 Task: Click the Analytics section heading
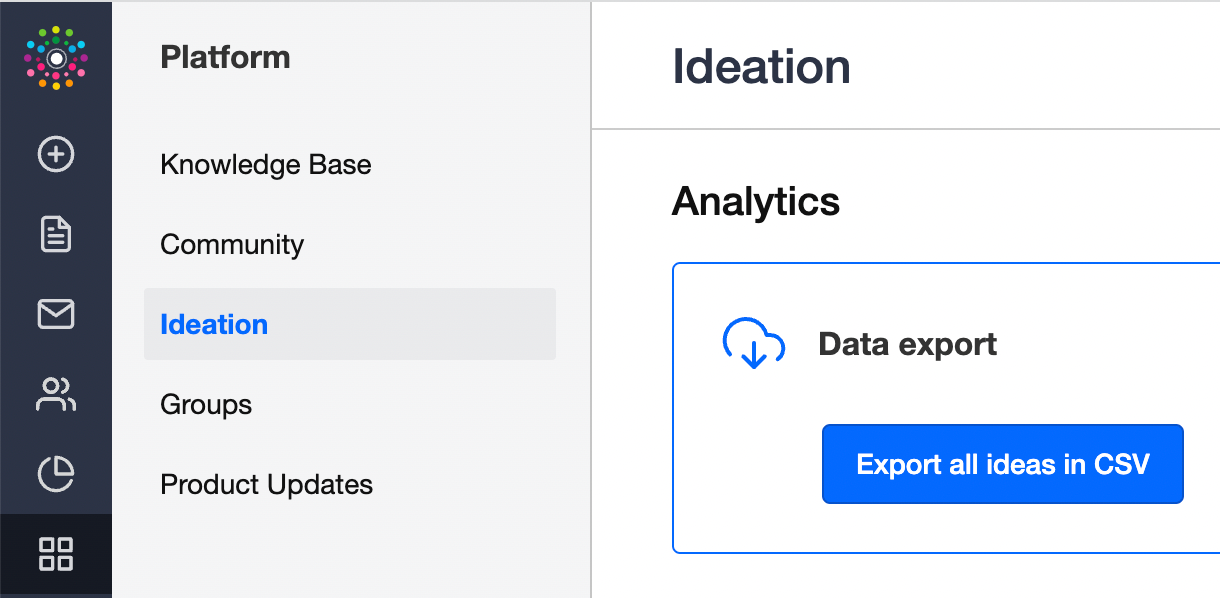click(x=756, y=201)
